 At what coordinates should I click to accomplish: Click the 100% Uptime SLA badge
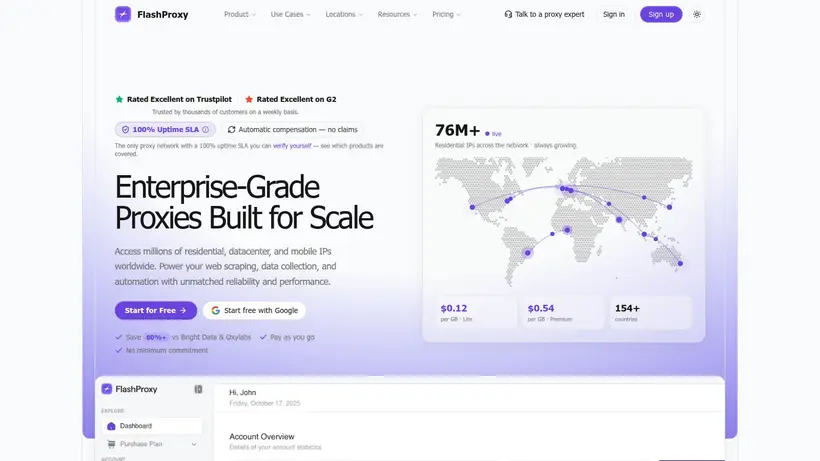[165, 130]
